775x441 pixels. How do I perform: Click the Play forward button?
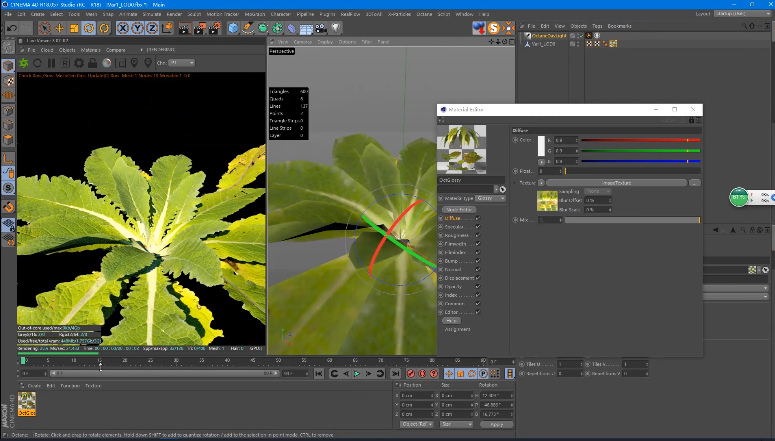357,374
